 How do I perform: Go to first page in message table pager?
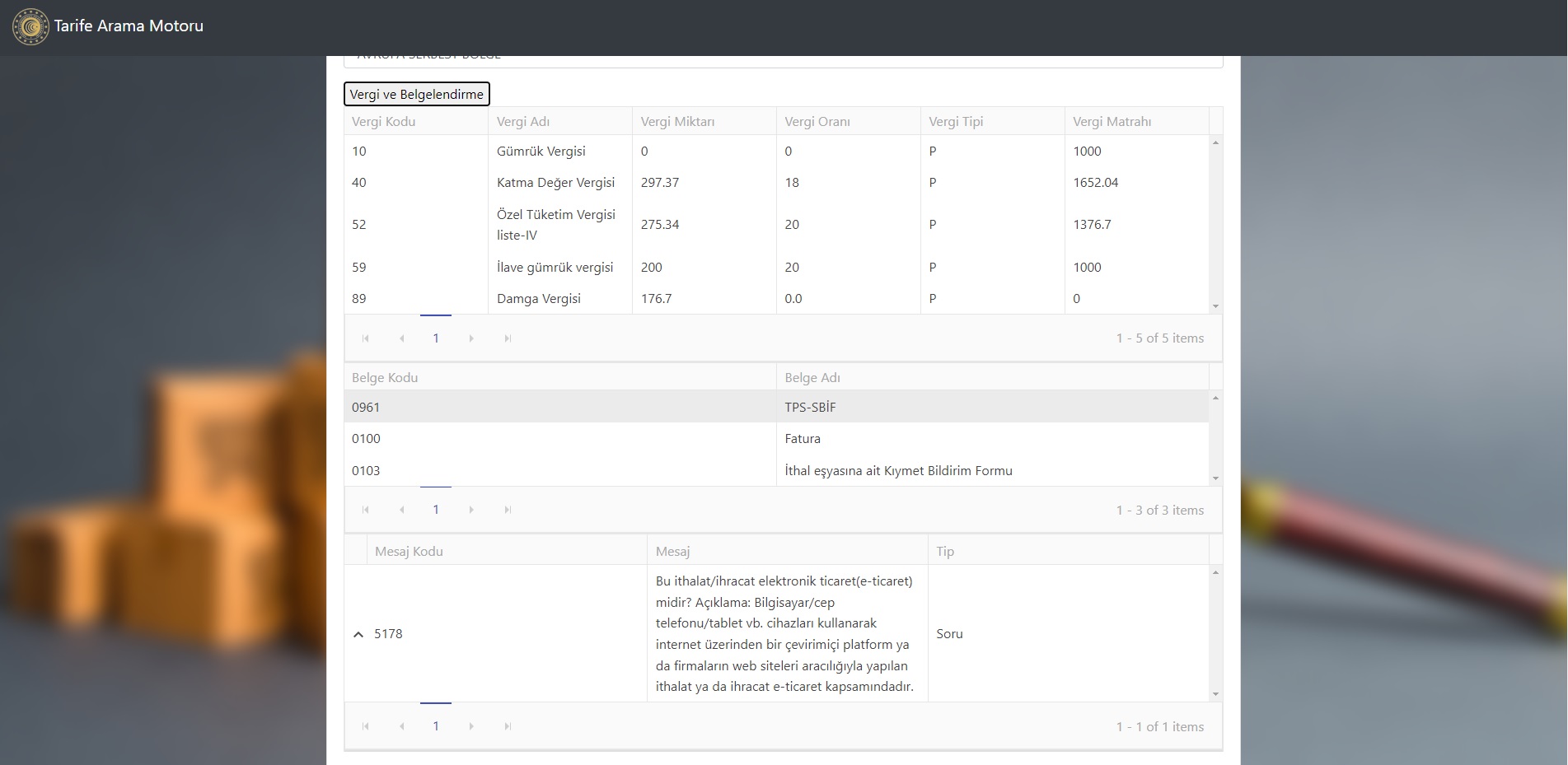[366, 726]
